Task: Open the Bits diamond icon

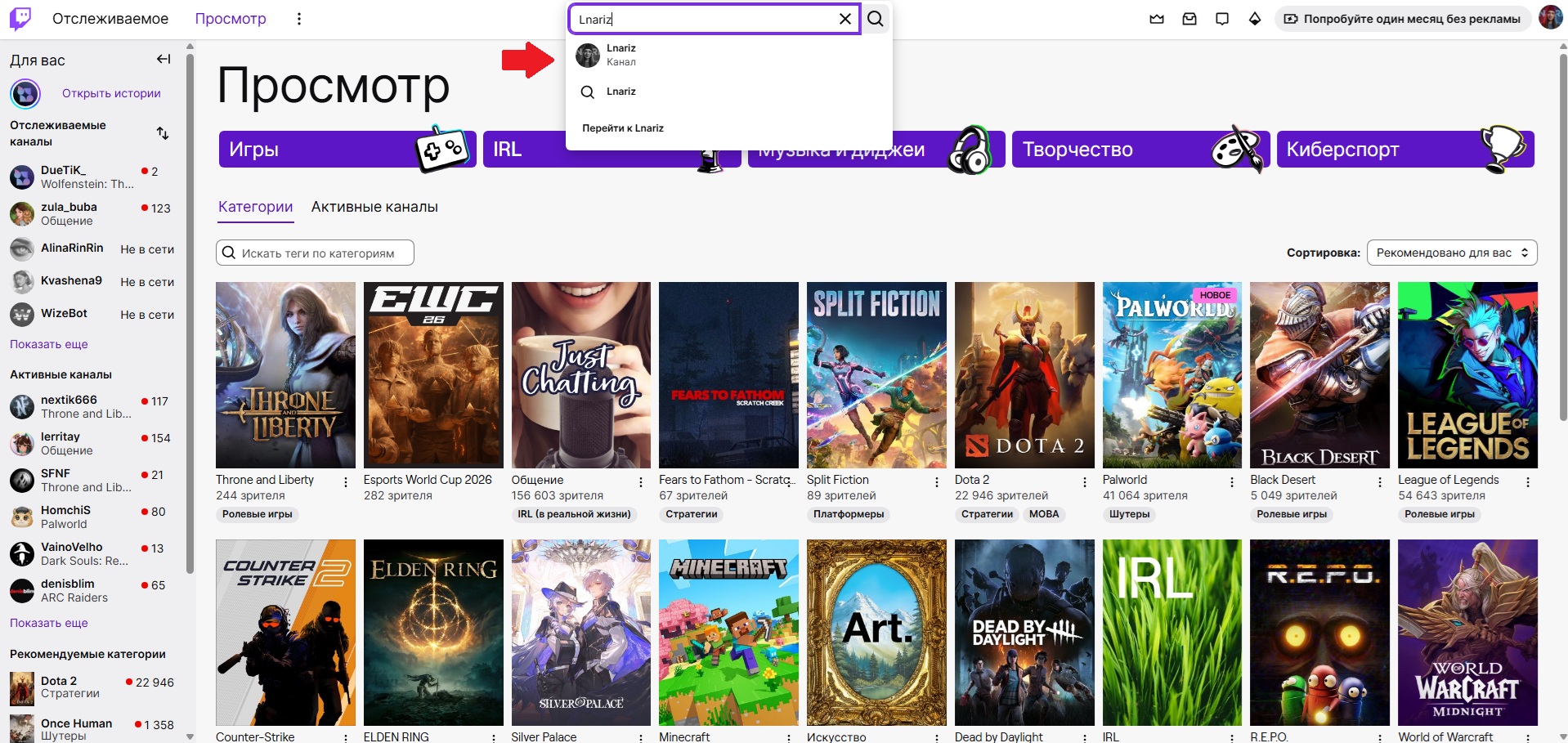Action: (x=1255, y=19)
